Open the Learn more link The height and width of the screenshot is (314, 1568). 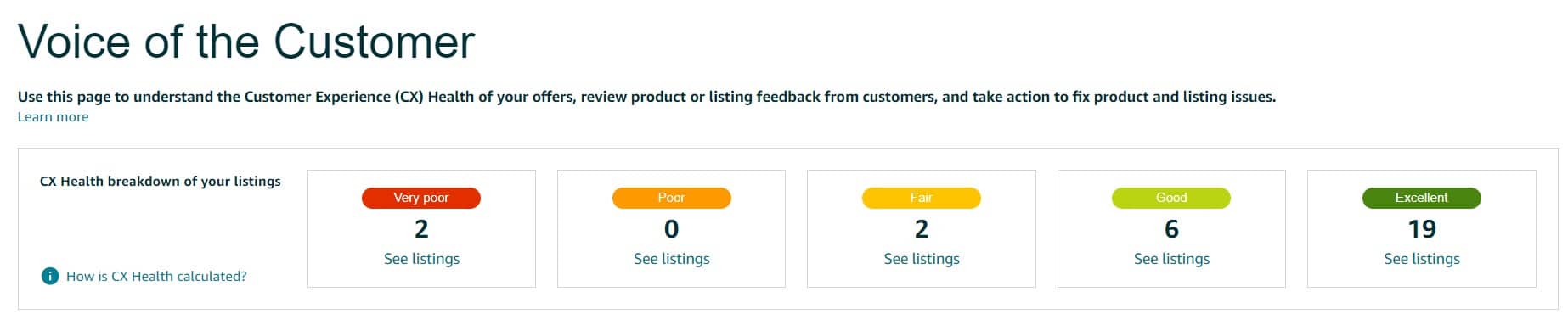54,117
